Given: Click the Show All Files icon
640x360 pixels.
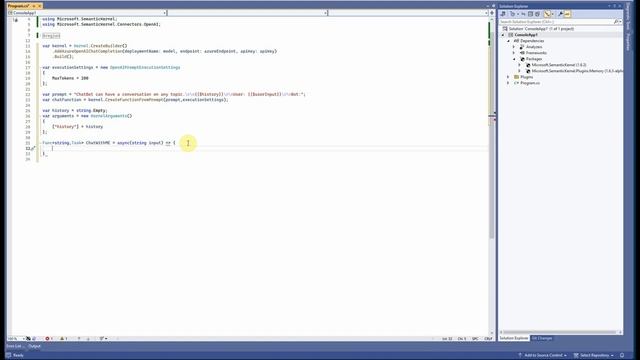Looking at the screenshot, I should pos(537,14).
